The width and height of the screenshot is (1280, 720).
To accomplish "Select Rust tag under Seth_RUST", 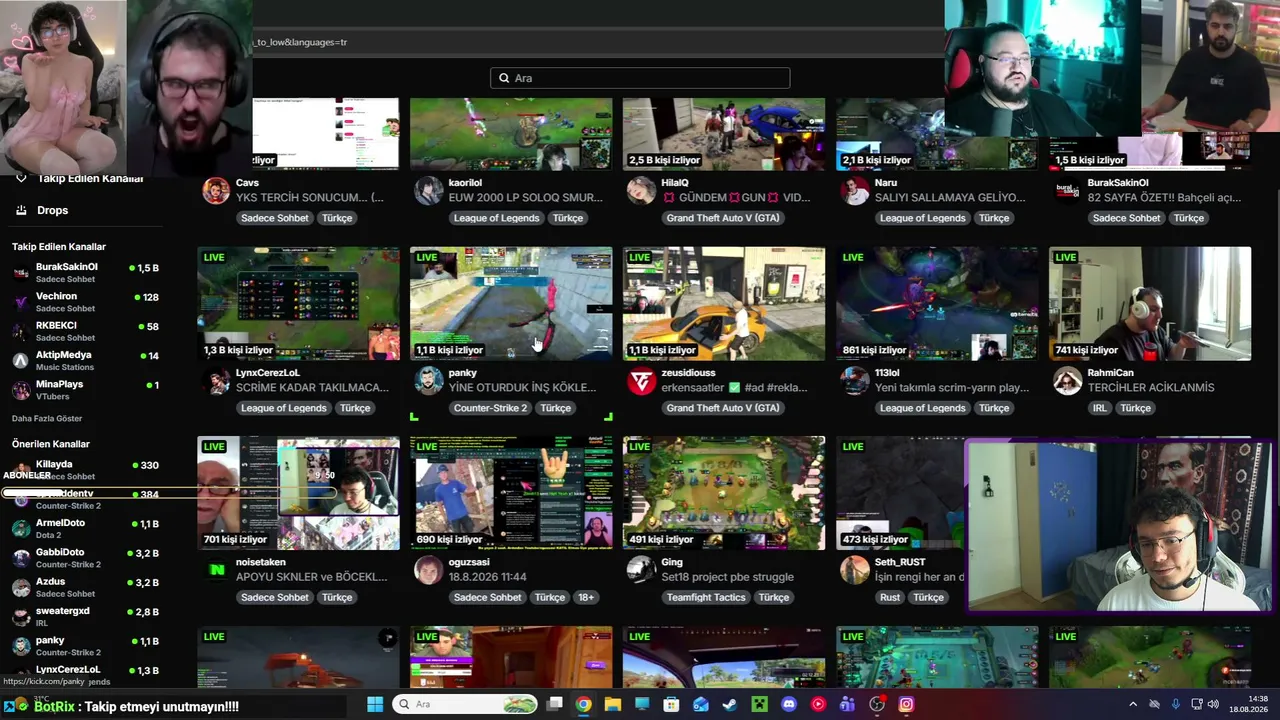I will coord(890,597).
